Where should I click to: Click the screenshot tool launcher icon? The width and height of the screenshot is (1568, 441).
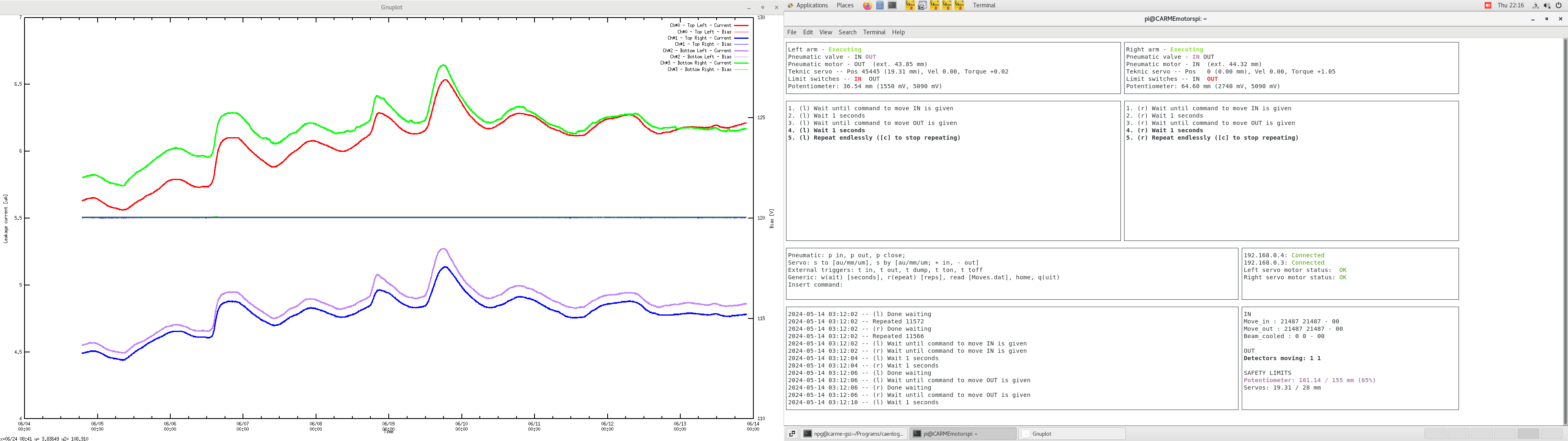pyautogui.click(x=922, y=5)
